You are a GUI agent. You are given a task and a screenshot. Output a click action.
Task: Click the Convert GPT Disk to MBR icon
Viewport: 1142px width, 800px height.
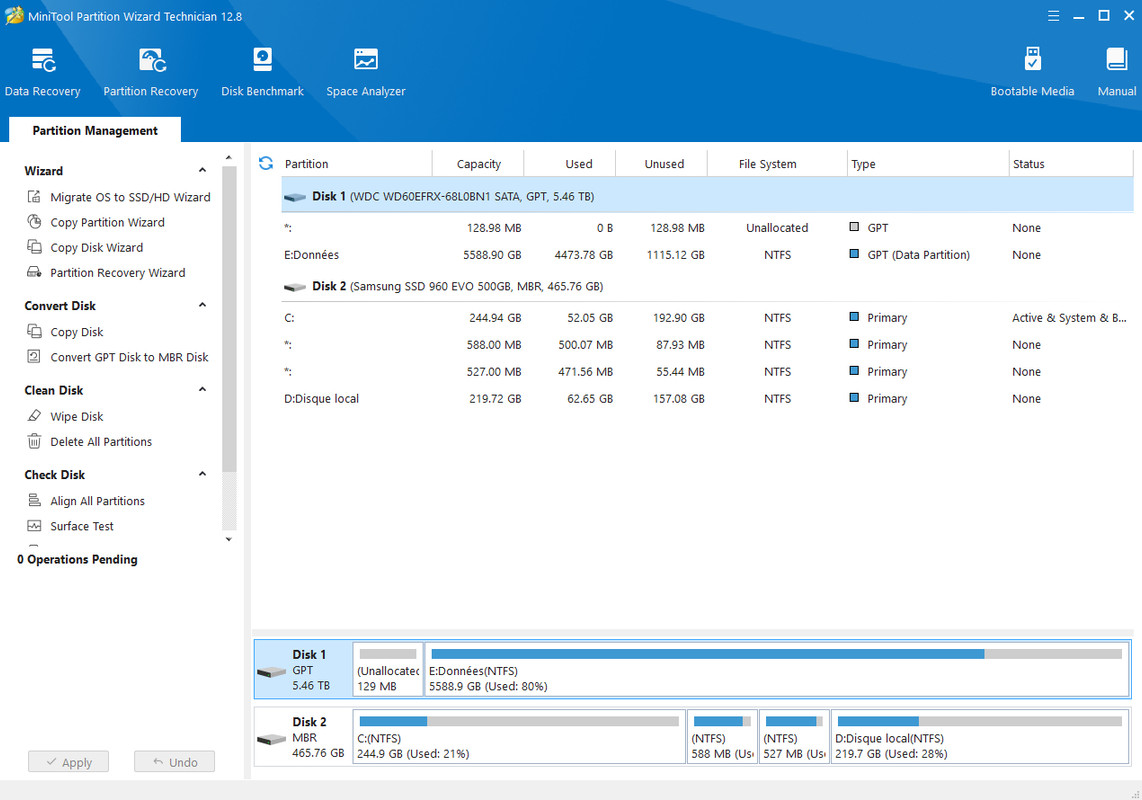coord(34,356)
